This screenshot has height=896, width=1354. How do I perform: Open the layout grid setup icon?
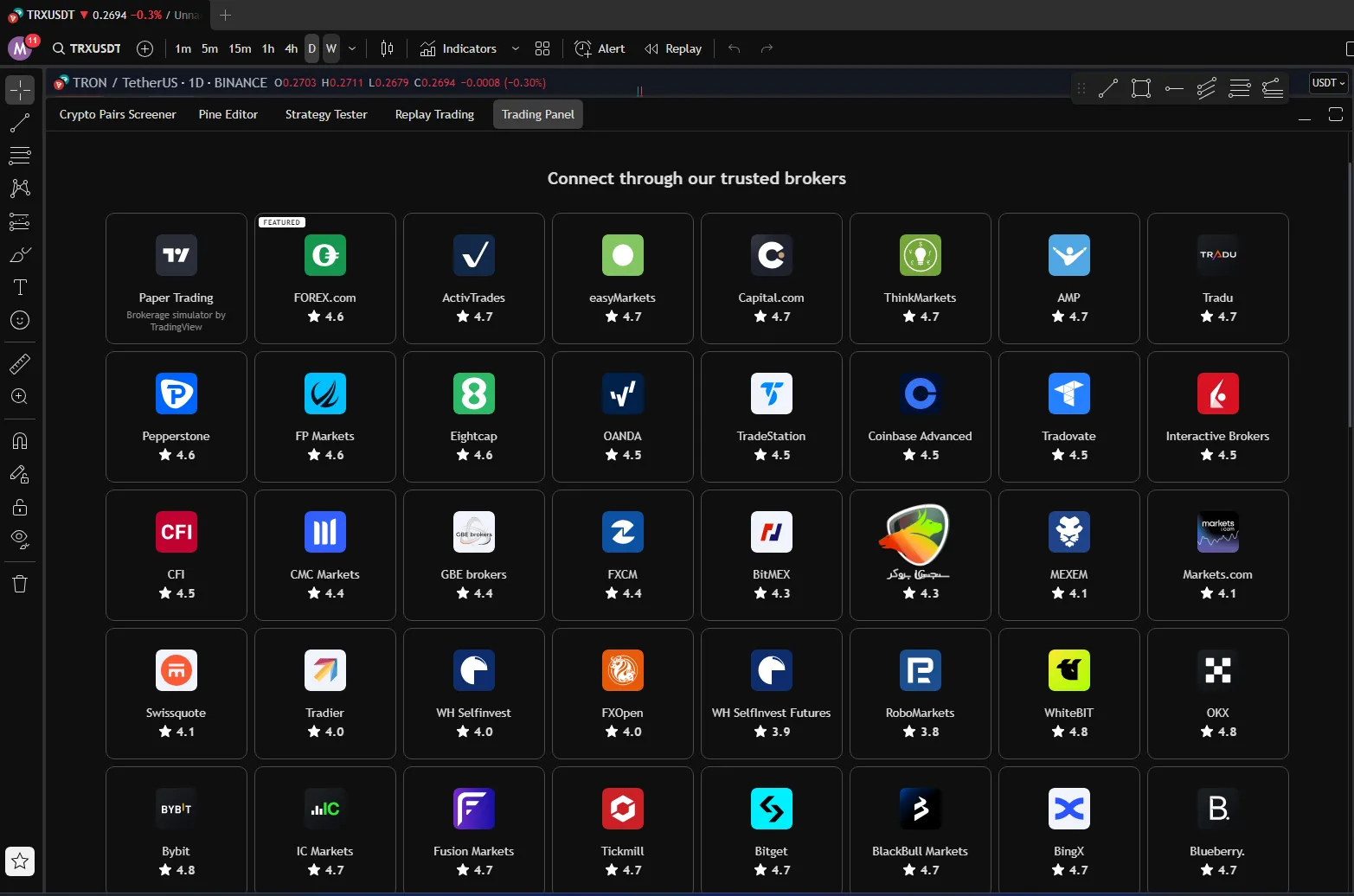[542, 48]
